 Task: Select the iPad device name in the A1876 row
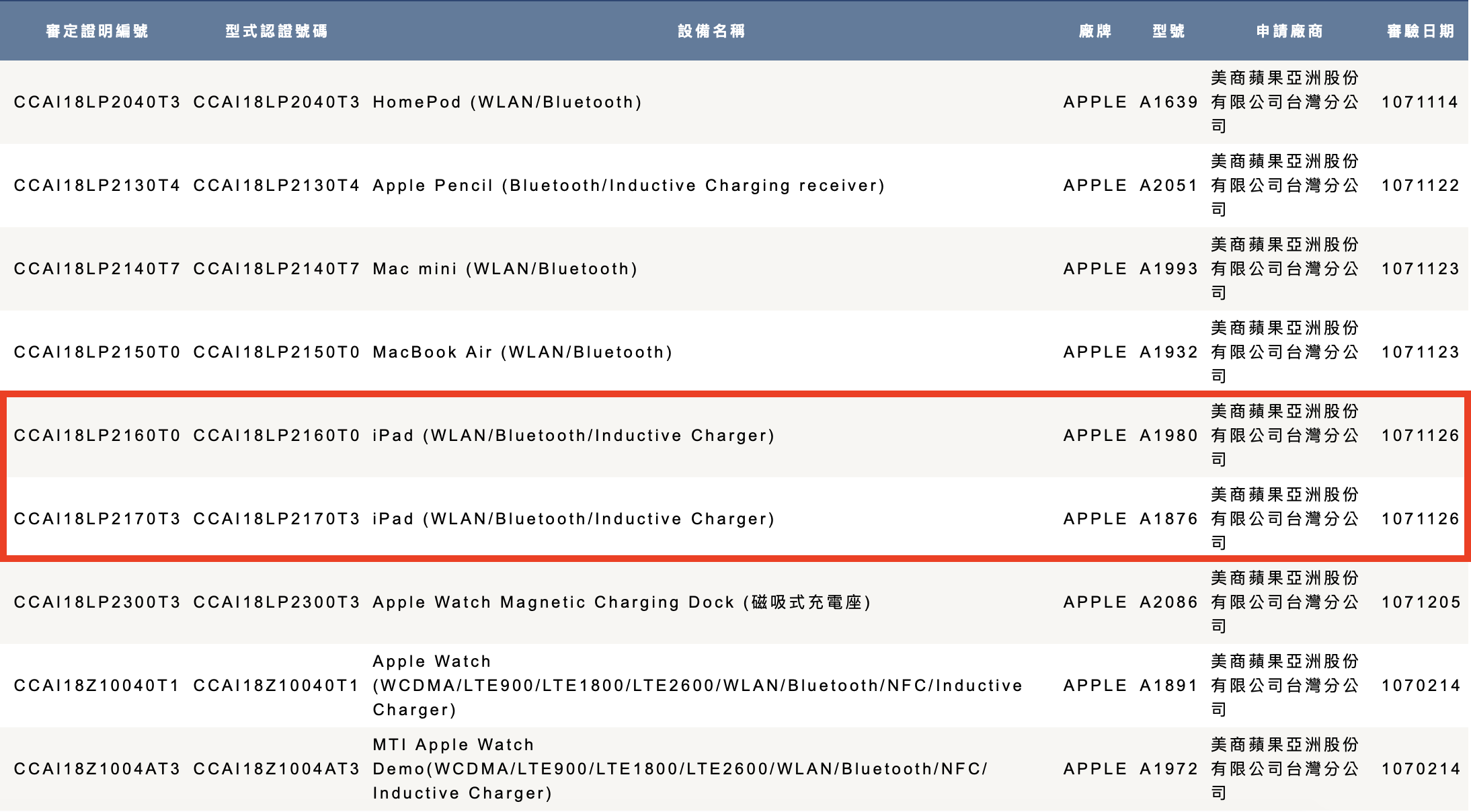[x=573, y=519]
